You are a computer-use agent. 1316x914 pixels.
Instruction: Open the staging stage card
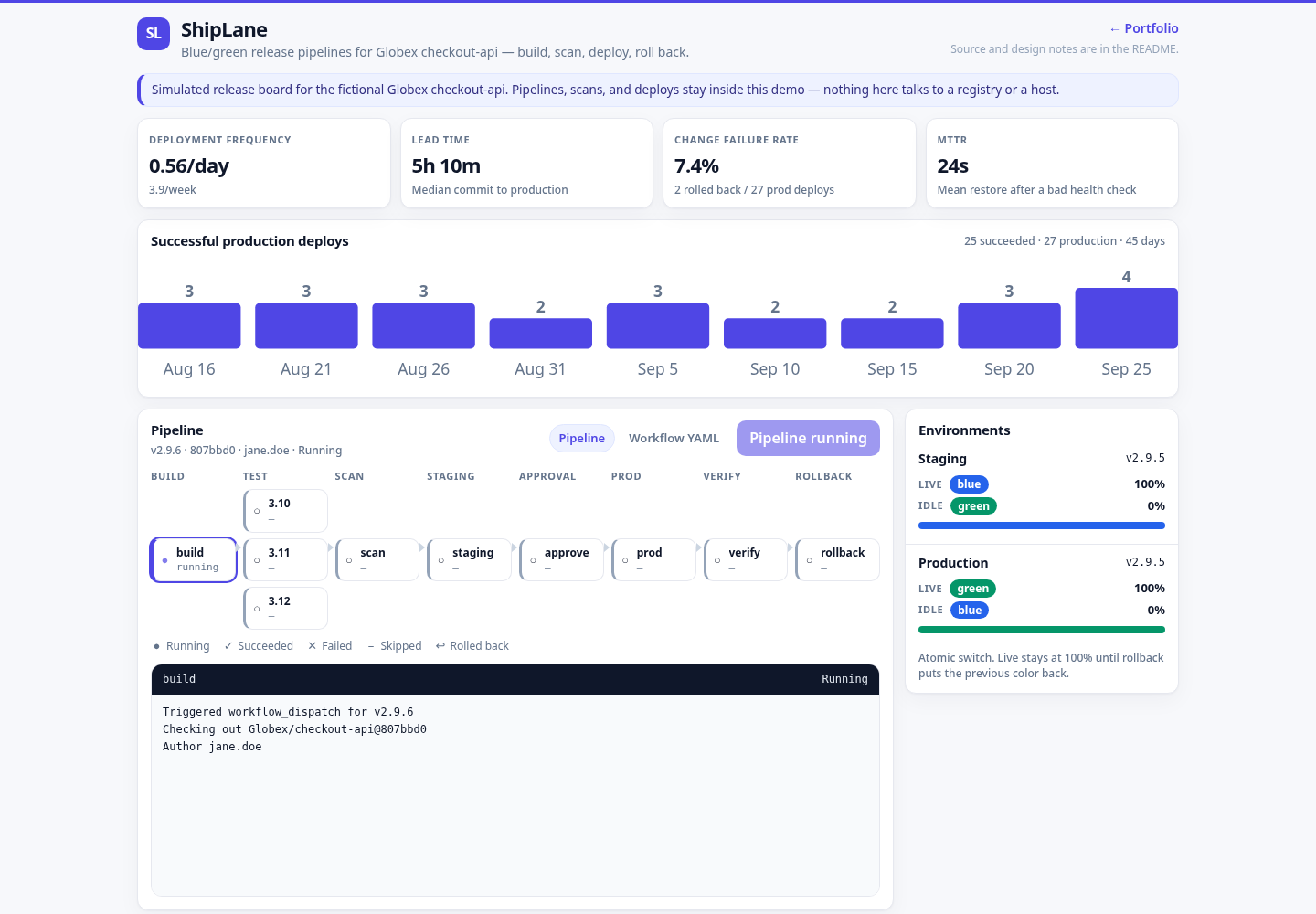pos(470,559)
